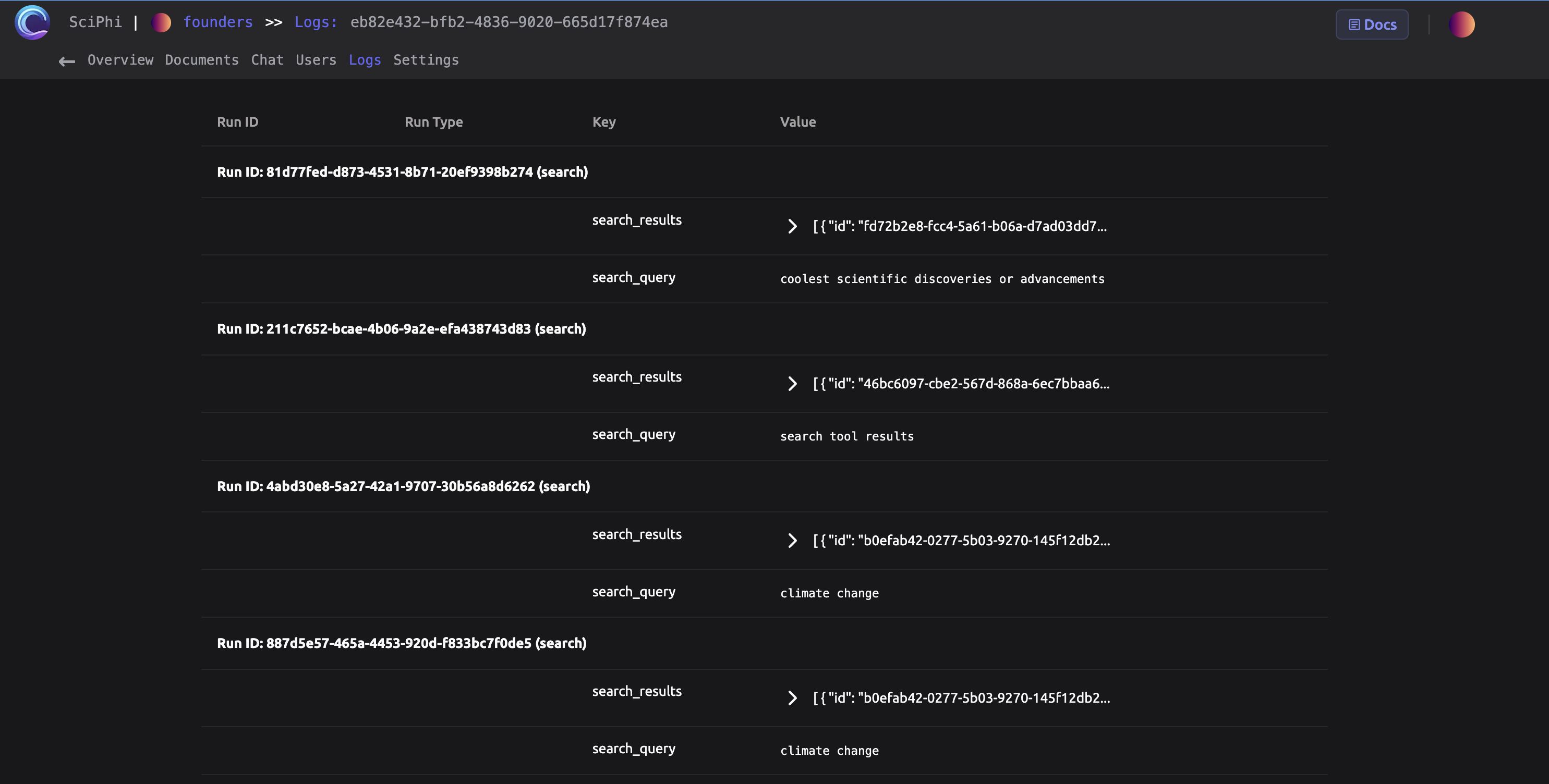The width and height of the screenshot is (1549, 784).
Task: Click the Run Type column header
Action: click(433, 122)
